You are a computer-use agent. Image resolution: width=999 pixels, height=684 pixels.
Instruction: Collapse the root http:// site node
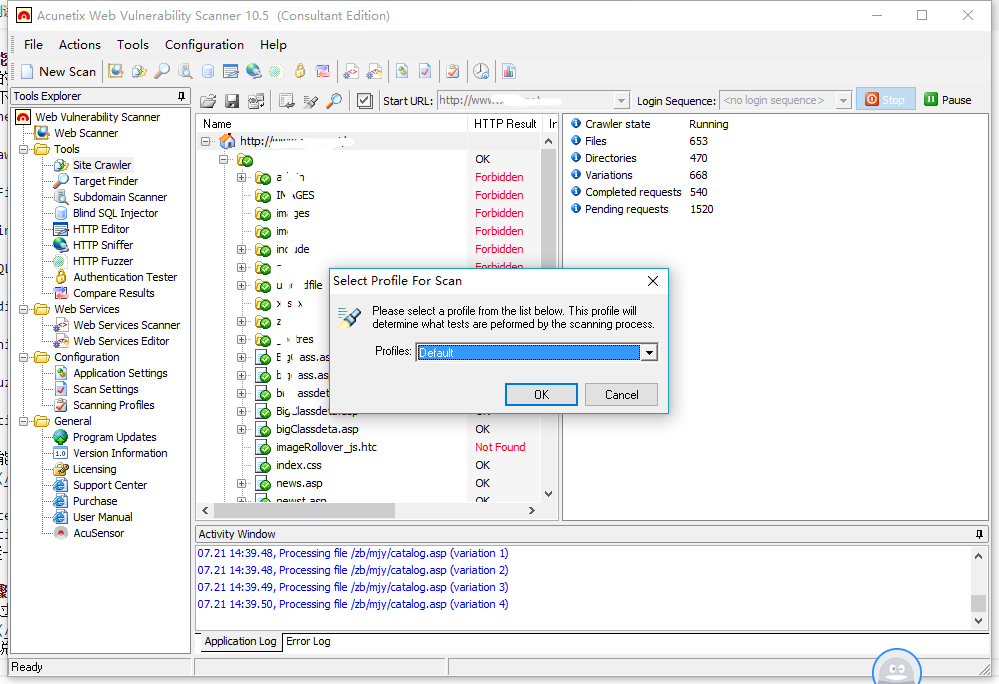point(206,141)
